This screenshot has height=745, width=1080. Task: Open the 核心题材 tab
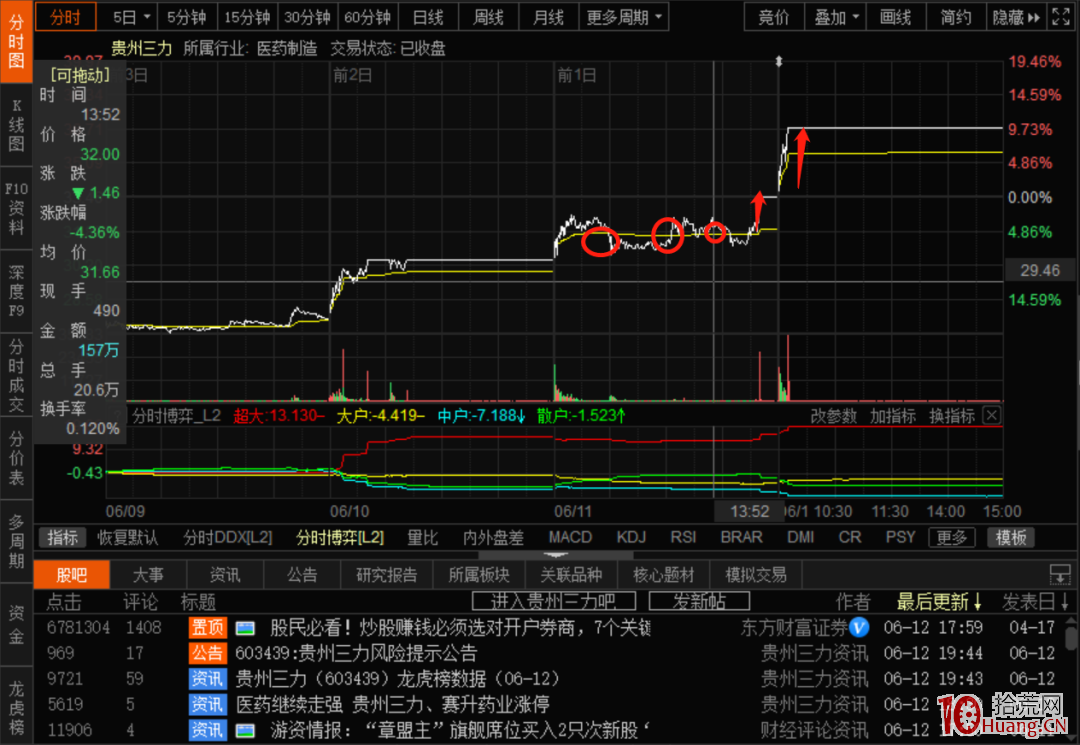(x=663, y=575)
